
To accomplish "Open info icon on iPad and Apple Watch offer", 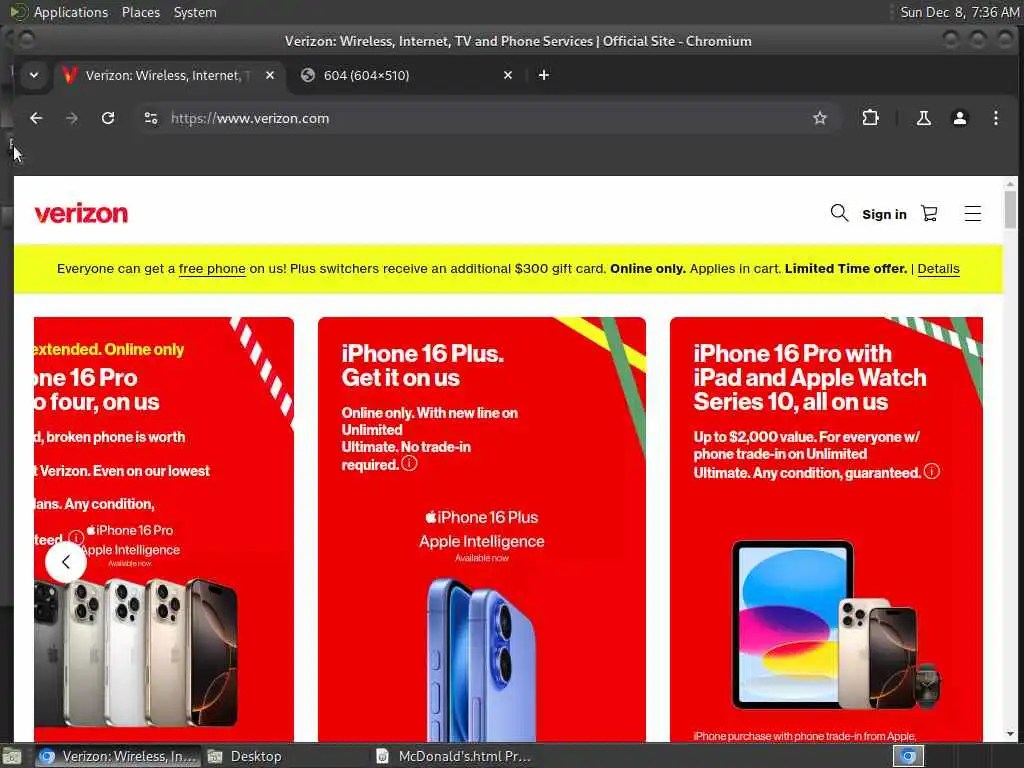I will coord(932,472).
